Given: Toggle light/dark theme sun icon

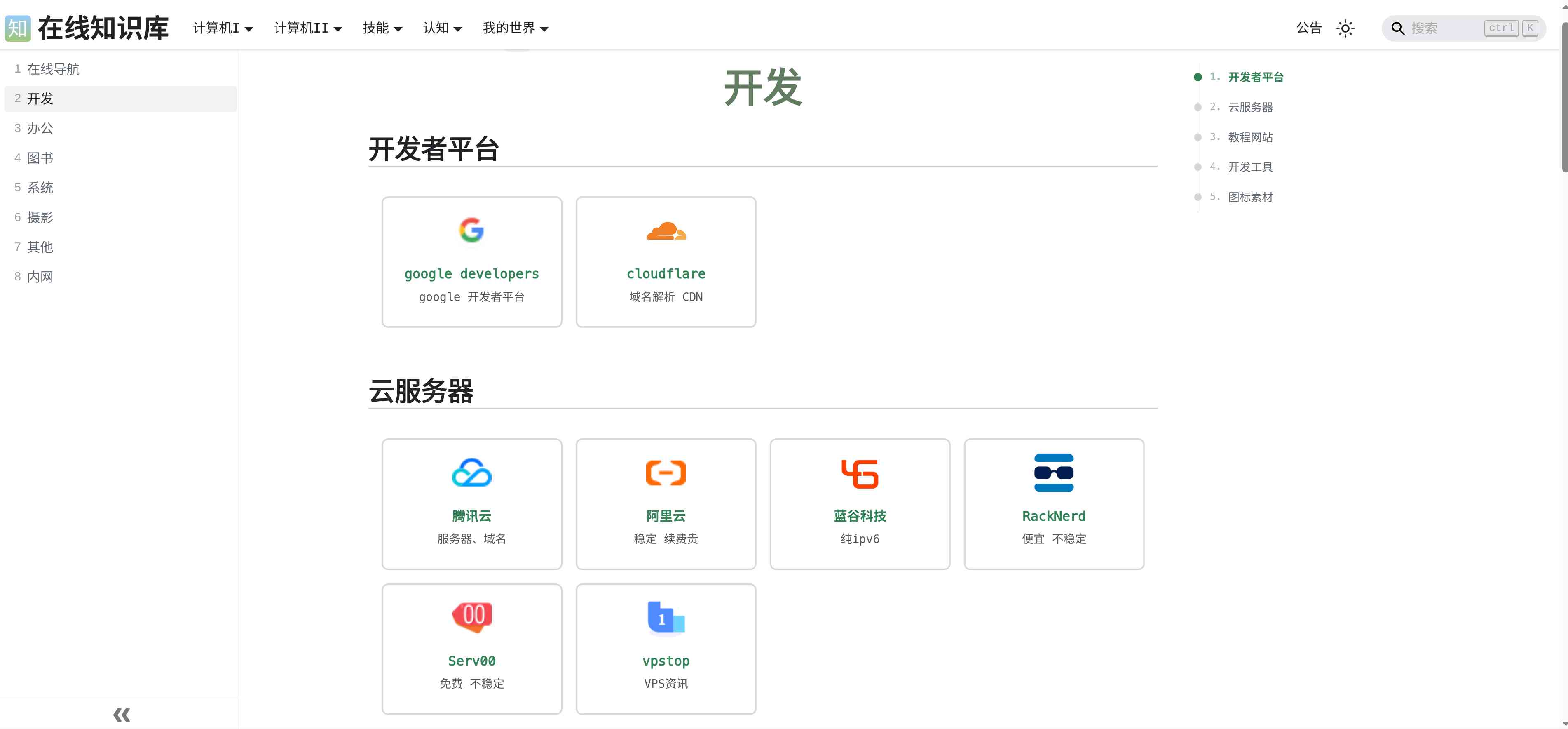Looking at the screenshot, I should tap(1345, 28).
